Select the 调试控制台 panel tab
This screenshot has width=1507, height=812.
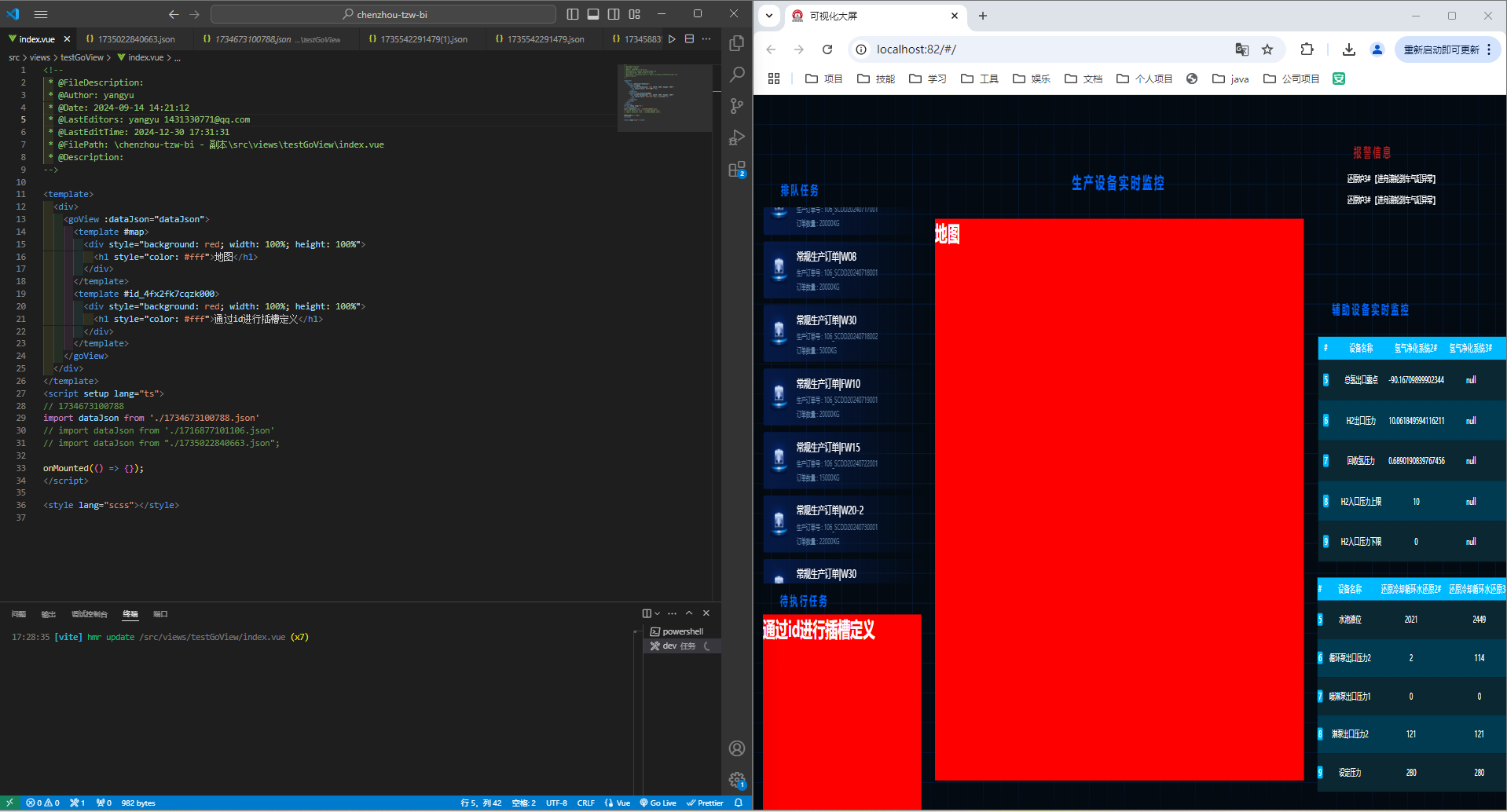[x=89, y=614]
